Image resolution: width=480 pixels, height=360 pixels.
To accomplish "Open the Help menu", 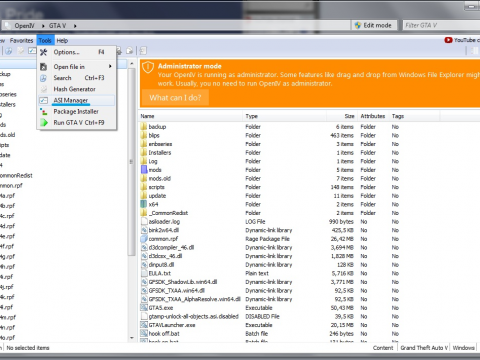I will coord(62,40).
